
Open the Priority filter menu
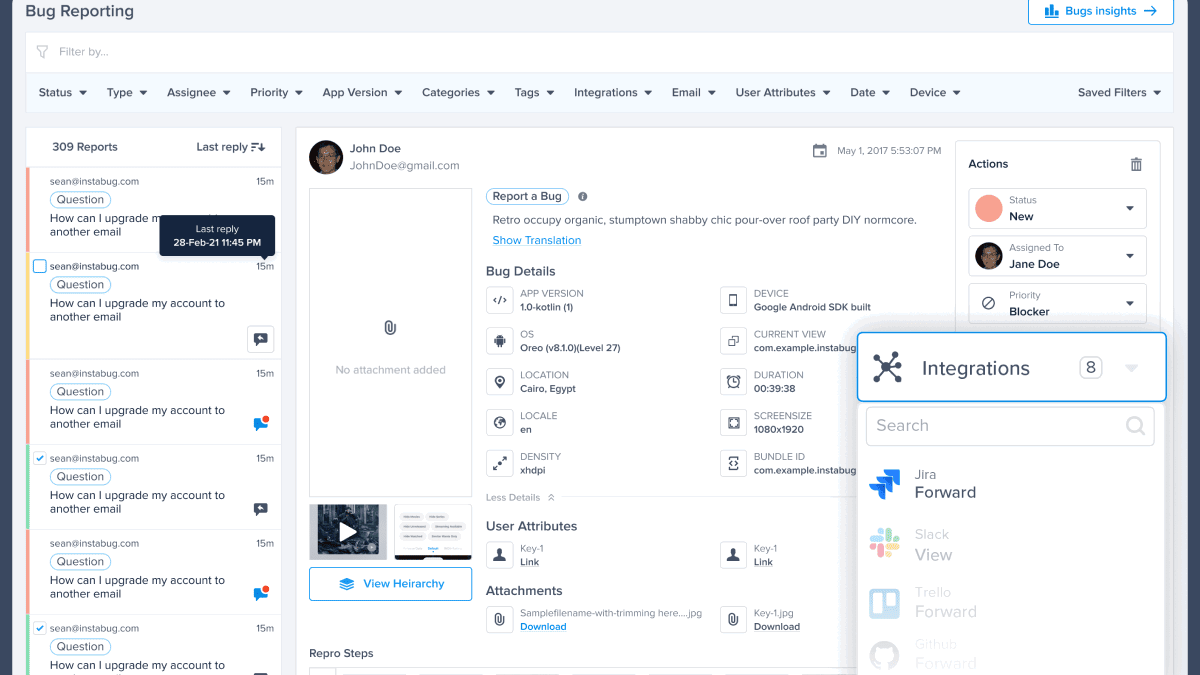[275, 92]
